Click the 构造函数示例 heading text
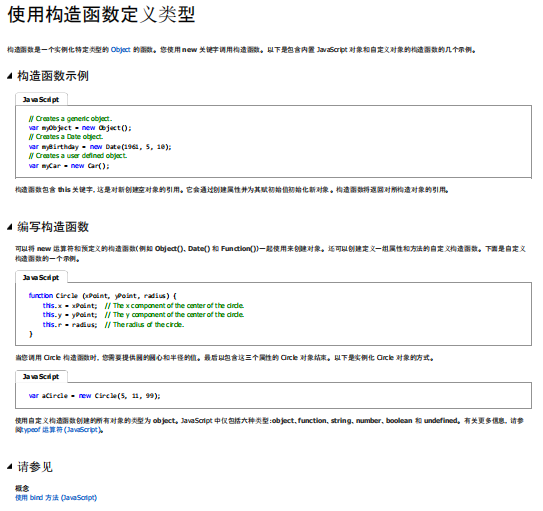 (x=53, y=76)
